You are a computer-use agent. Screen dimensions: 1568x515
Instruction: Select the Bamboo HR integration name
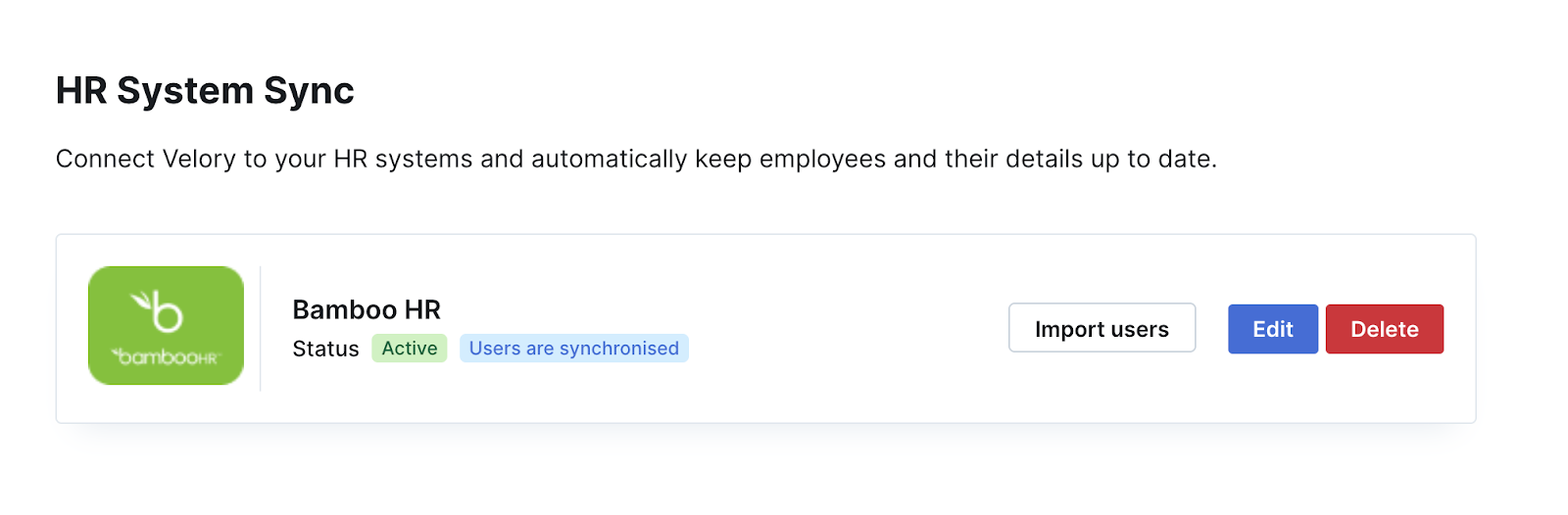pyautogui.click(x=367, y=309)
